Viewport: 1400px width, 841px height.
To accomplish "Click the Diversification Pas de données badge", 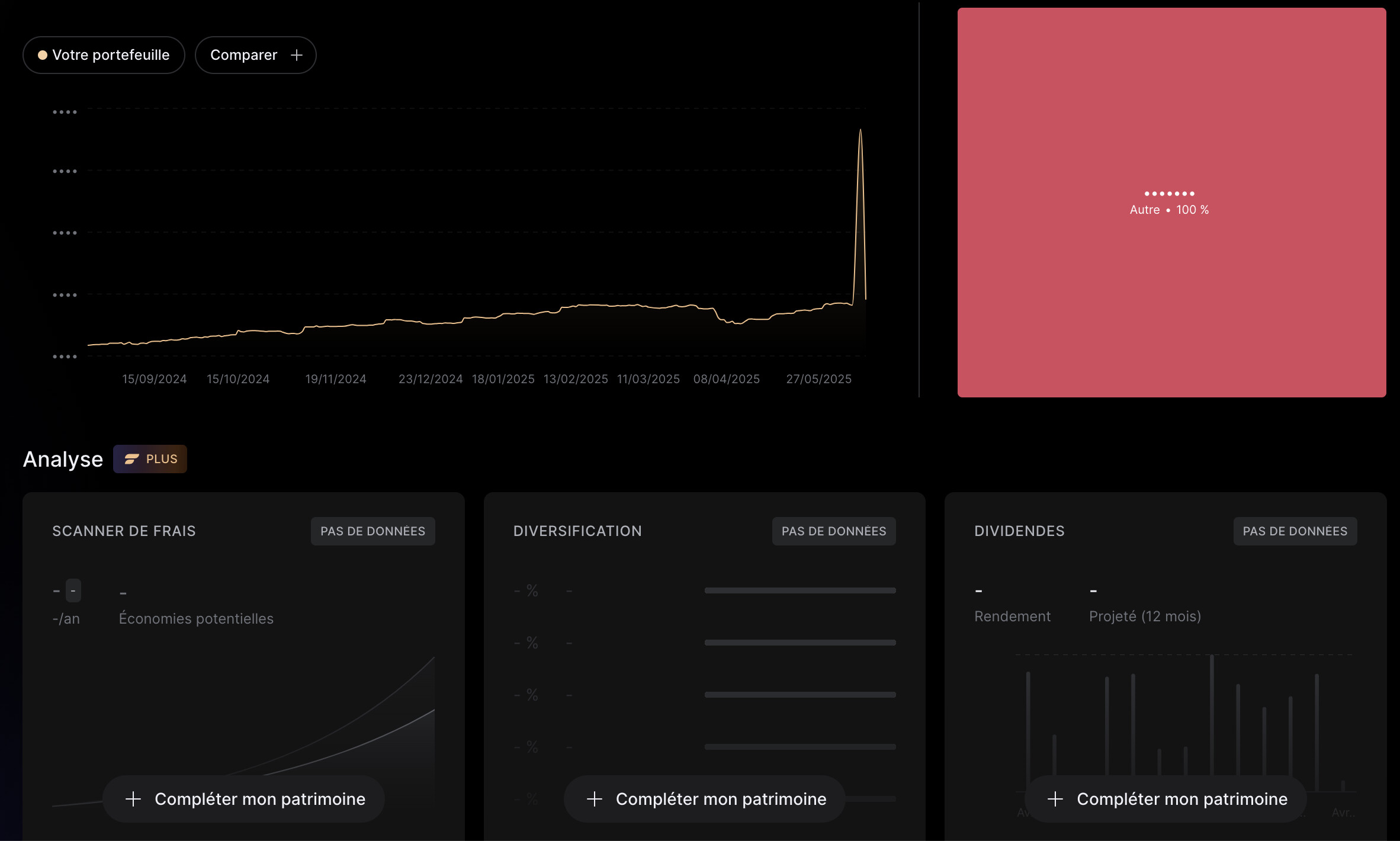I will coord(833,531).
